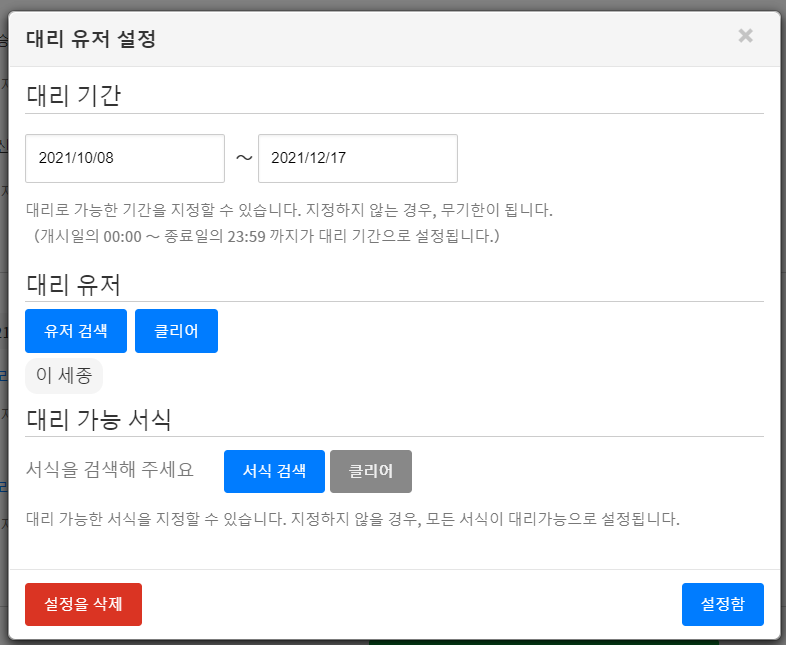Screen dimensions: 786x645
Task: Close the 대리 유저 설정 dialog
Action: (x=745, y=36)
